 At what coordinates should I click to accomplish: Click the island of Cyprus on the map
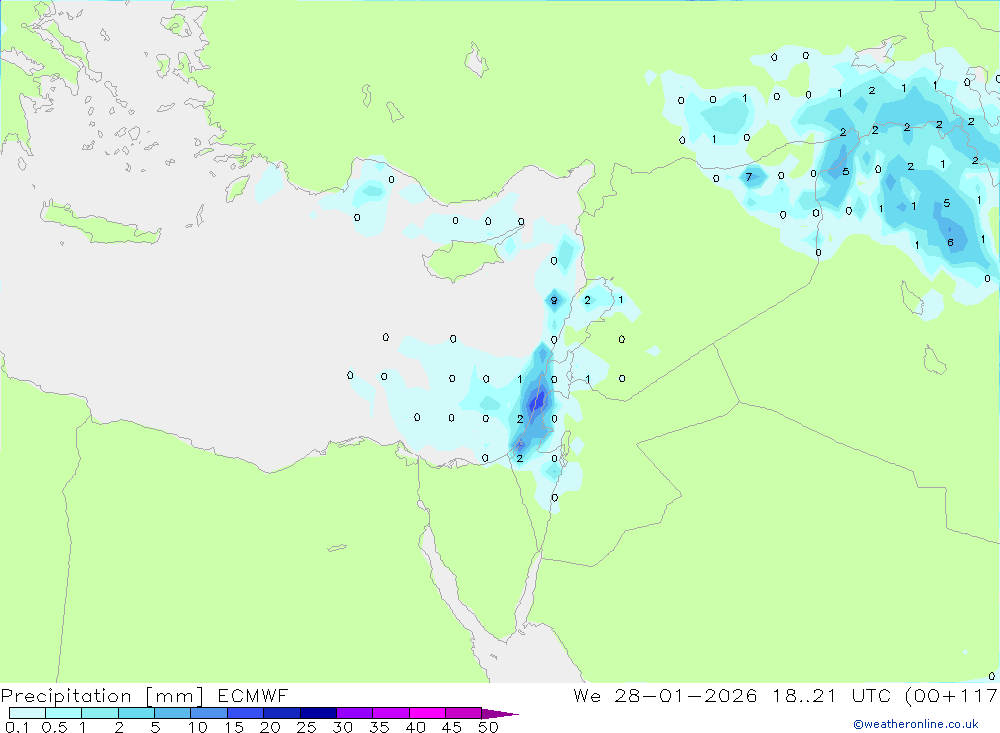coord(466,258)
